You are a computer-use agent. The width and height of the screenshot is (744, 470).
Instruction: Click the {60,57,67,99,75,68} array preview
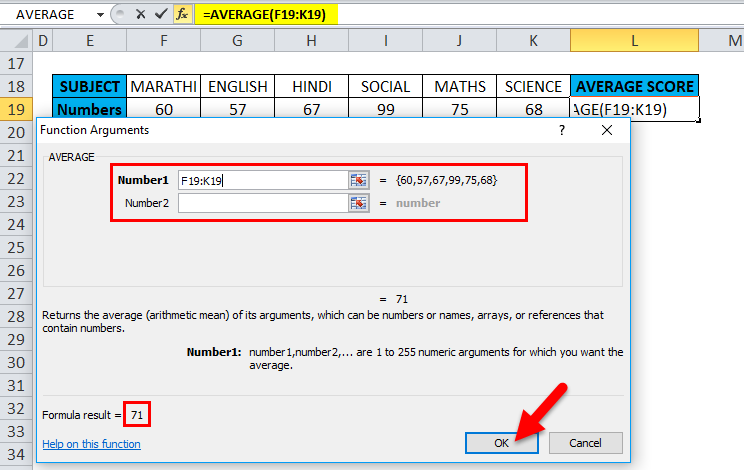pyautogui.click(x=446, y=180)
